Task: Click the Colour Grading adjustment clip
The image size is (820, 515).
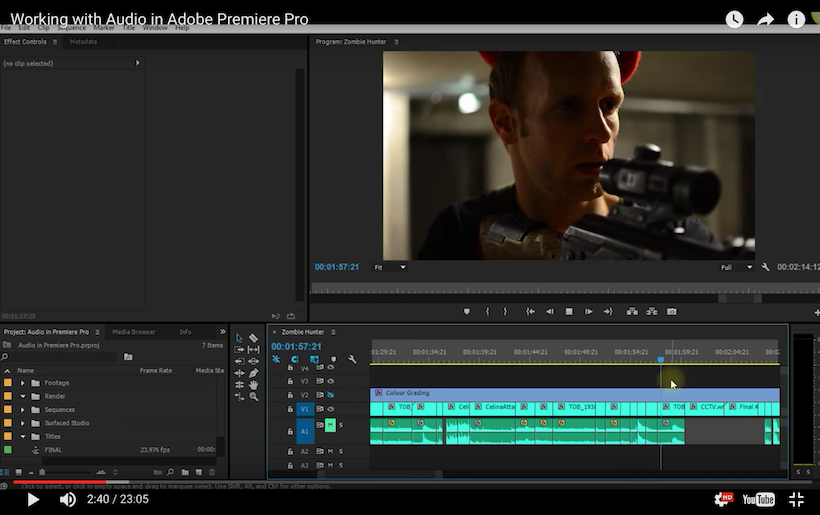Action: point(575,393)
